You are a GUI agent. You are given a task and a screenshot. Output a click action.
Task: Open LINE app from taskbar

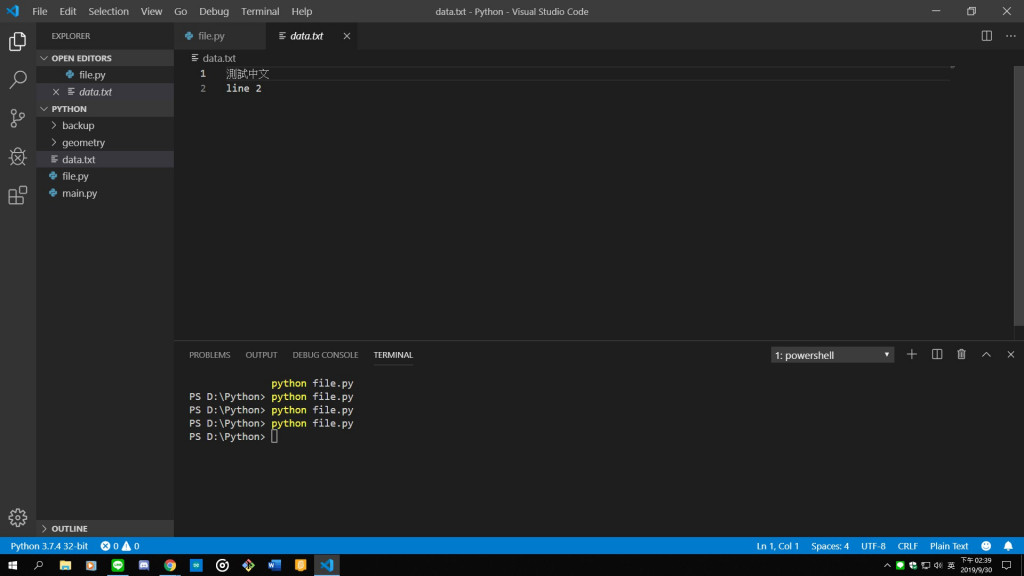118,566
